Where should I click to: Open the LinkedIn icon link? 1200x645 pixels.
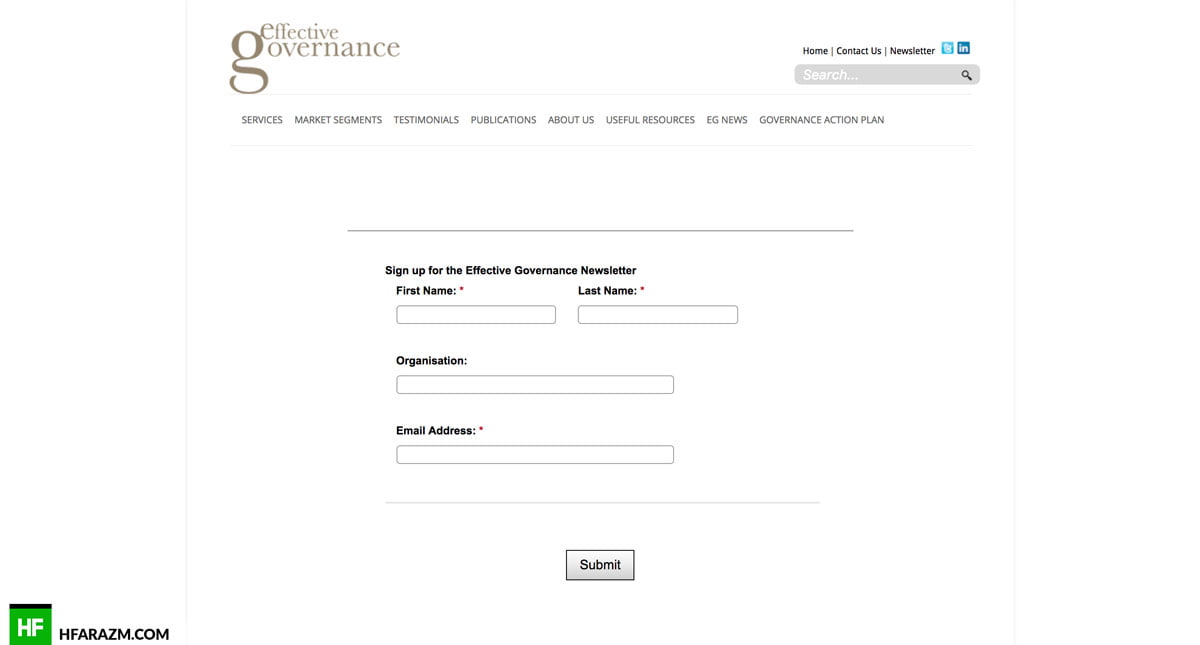[963, 48]
